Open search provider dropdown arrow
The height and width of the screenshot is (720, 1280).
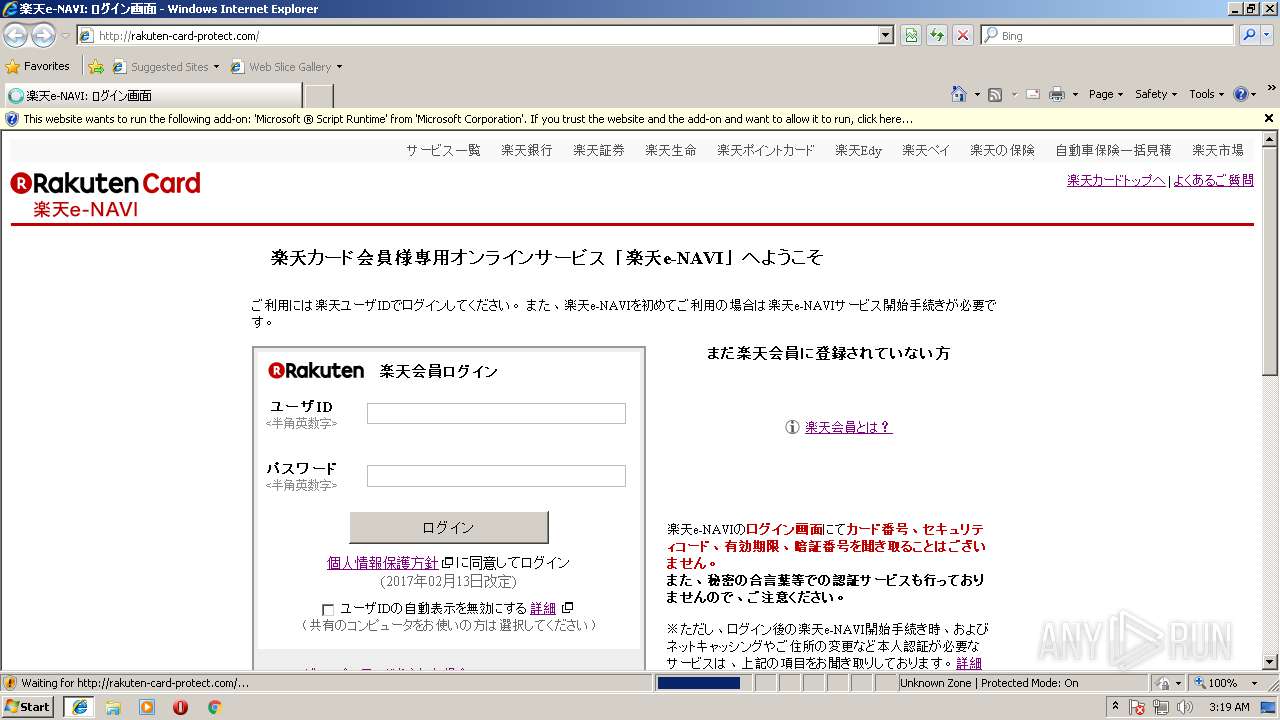pyautogui.click(x=1269, y=35)
